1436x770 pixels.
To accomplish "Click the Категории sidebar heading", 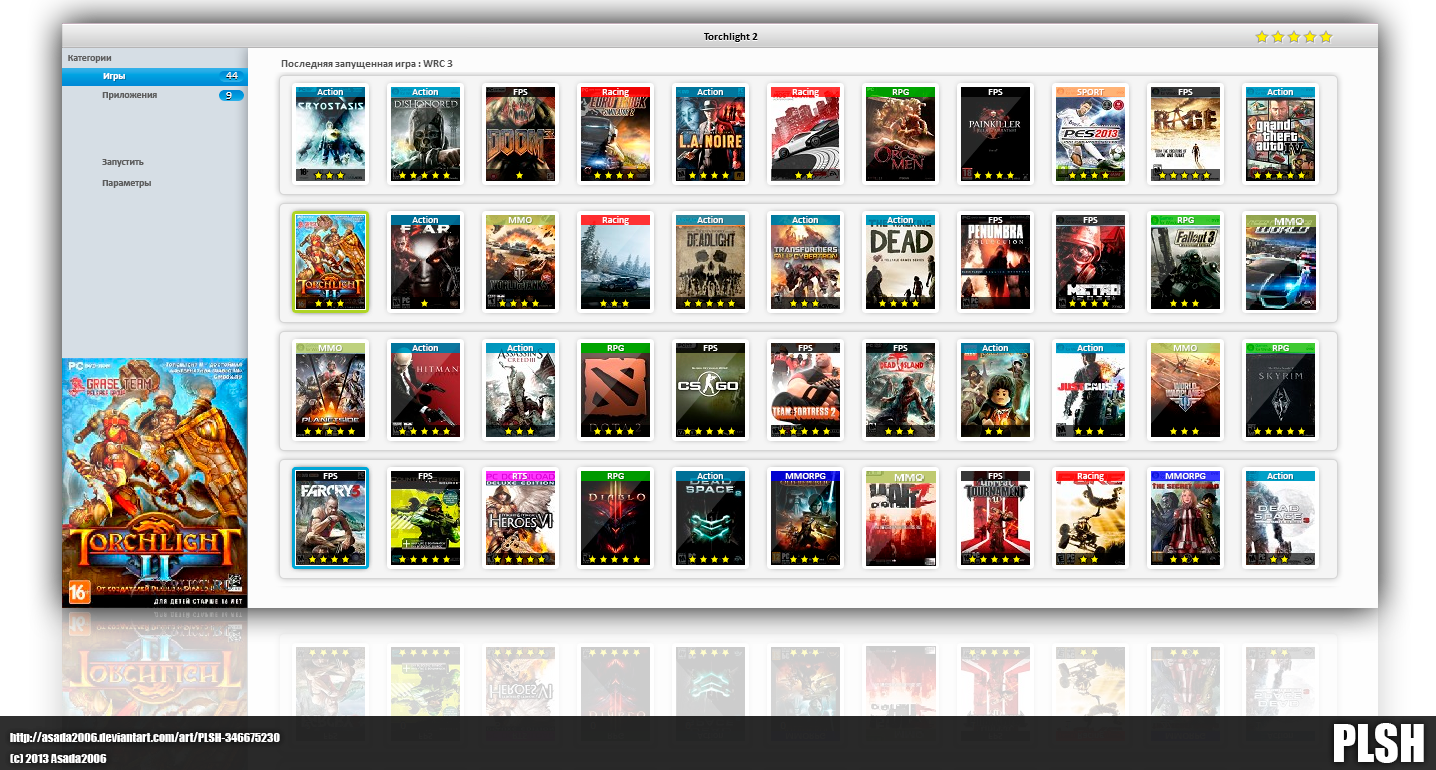I will coord(90,58).
